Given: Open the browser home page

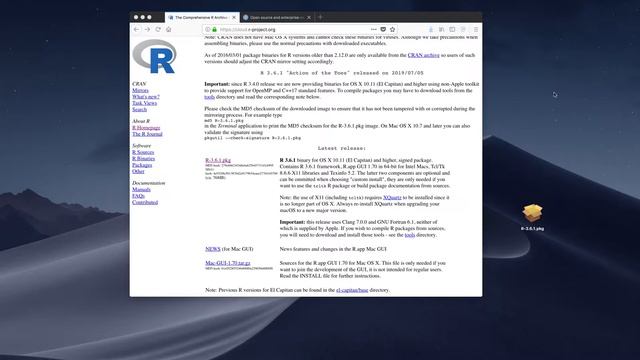Looking at the screenshot, I should [x=169, y=29].
